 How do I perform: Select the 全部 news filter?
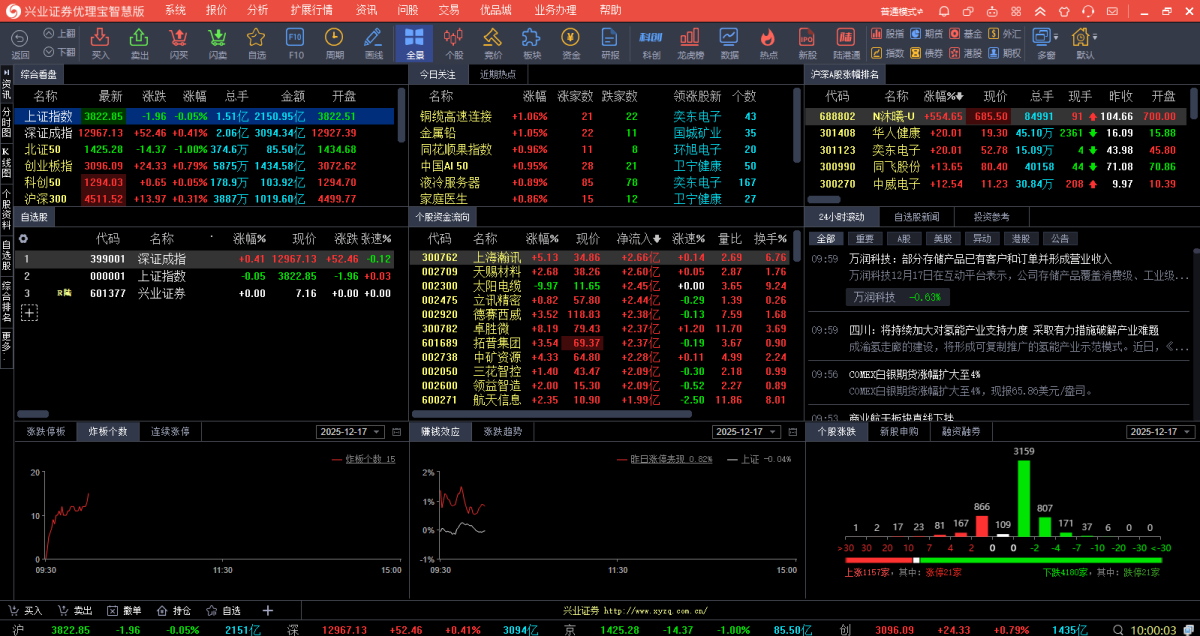click(825, 239)
